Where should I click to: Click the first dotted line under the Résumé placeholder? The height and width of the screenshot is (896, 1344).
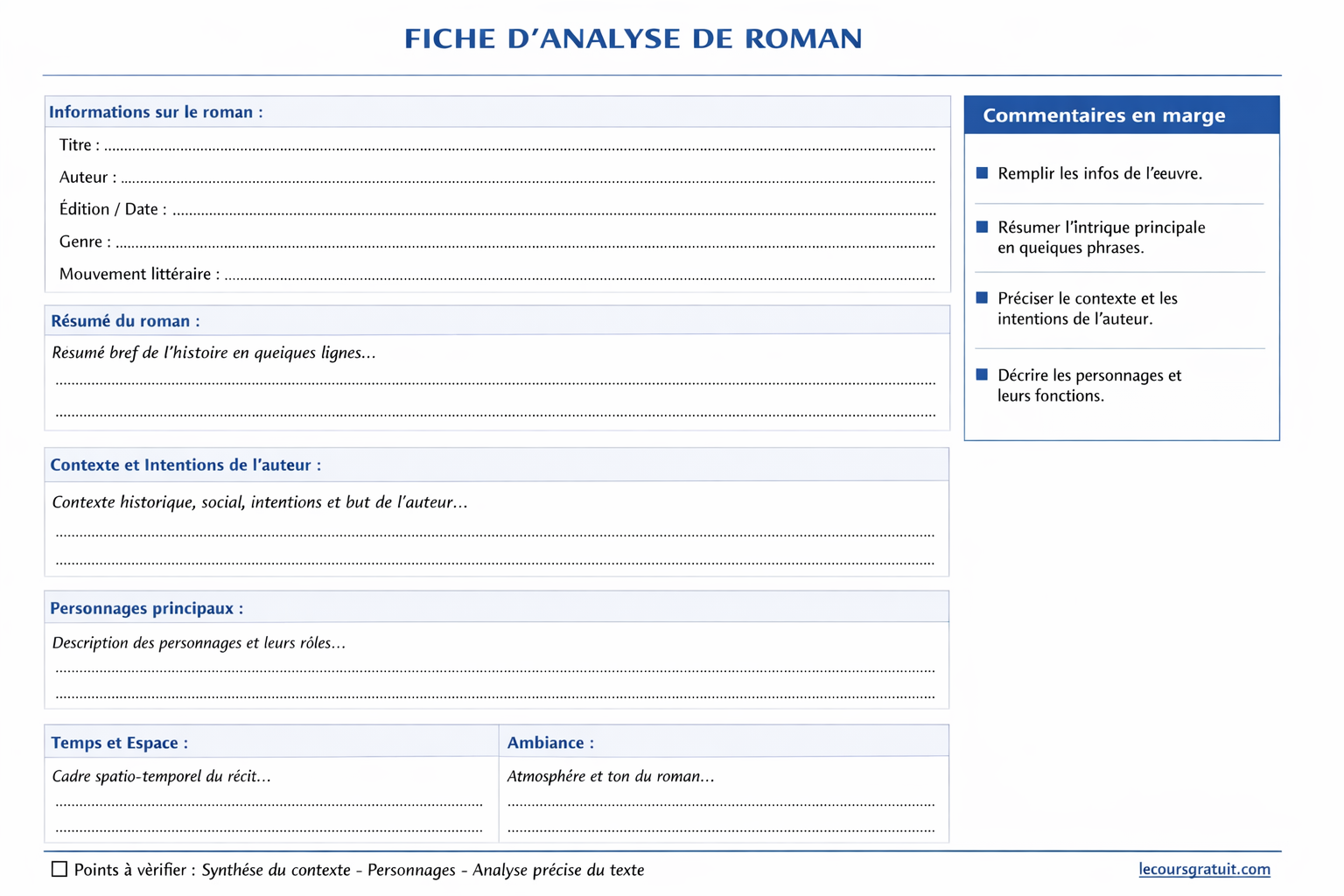pyautogui.click(x=495, y=381)
